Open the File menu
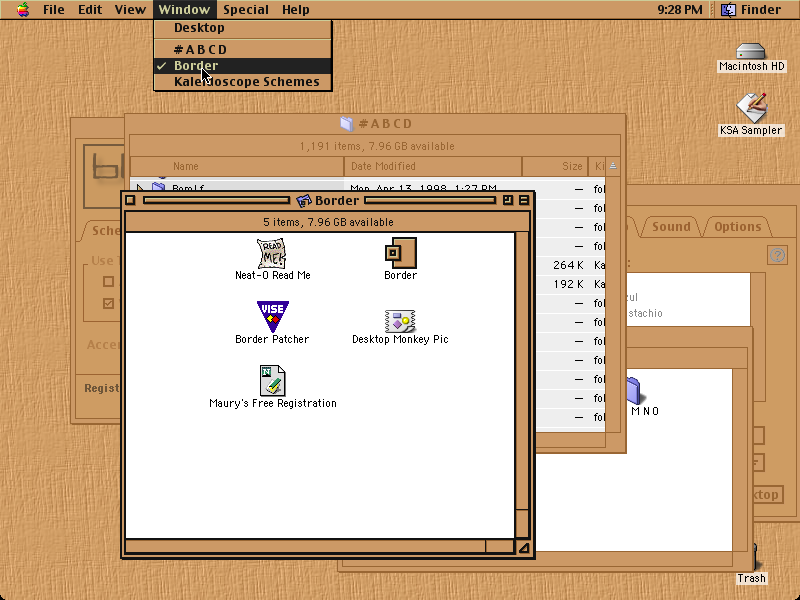Screen dimensions: 800x600 [54, 10]
